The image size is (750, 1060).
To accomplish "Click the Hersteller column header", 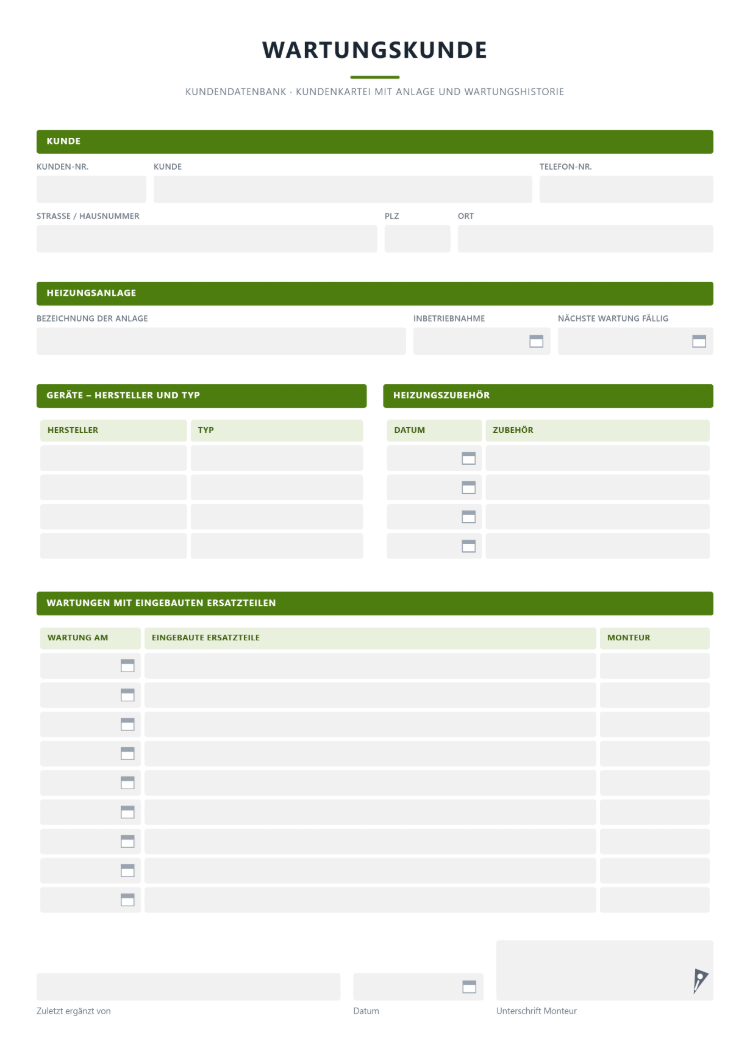I will pos(113,431).
